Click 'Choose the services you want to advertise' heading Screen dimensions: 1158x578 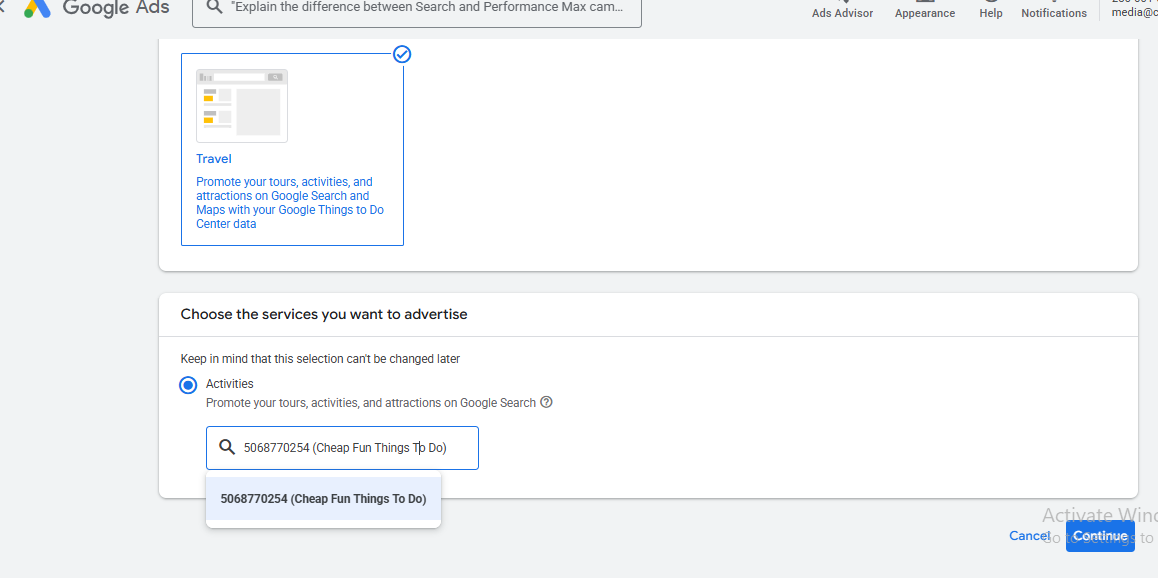(x=323, y=314)
